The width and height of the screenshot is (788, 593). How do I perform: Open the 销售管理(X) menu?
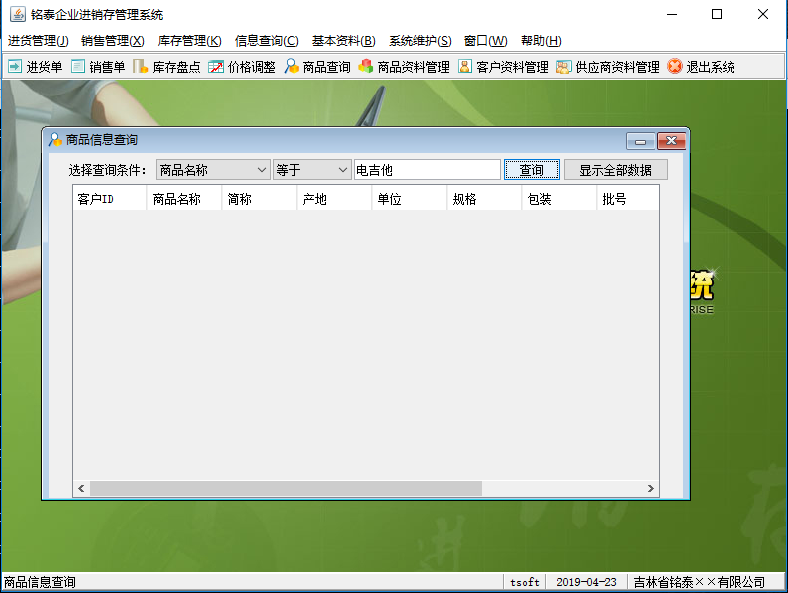[113, 41]
